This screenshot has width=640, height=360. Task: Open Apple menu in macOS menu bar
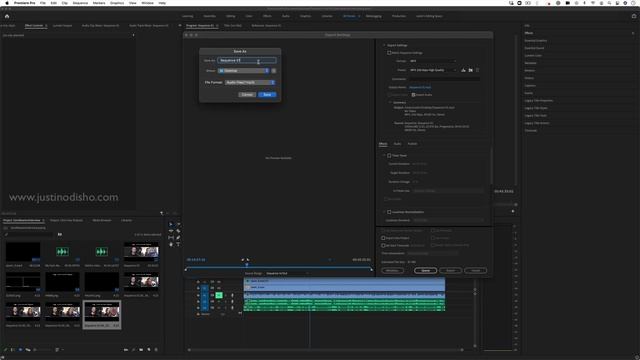pyautogui.click(x=7, y=3)
